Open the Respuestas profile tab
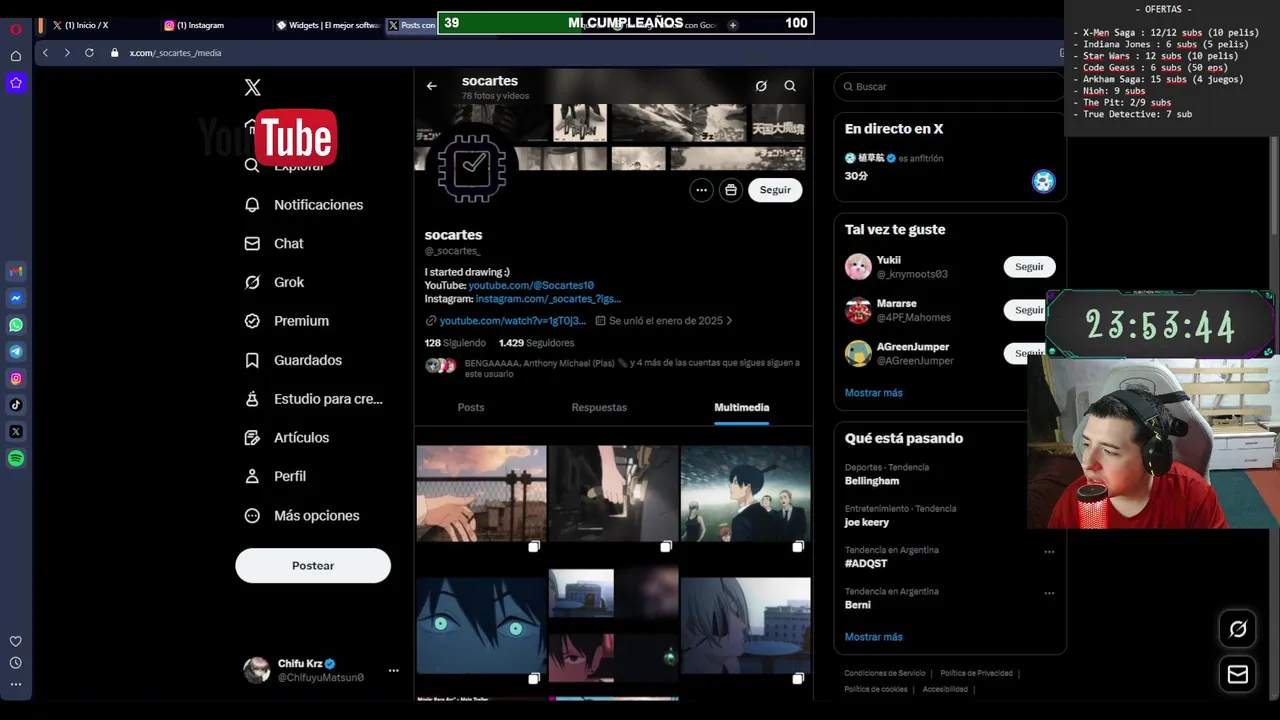1280x720 pixels. pyautogui.click(x=599, y=408)
